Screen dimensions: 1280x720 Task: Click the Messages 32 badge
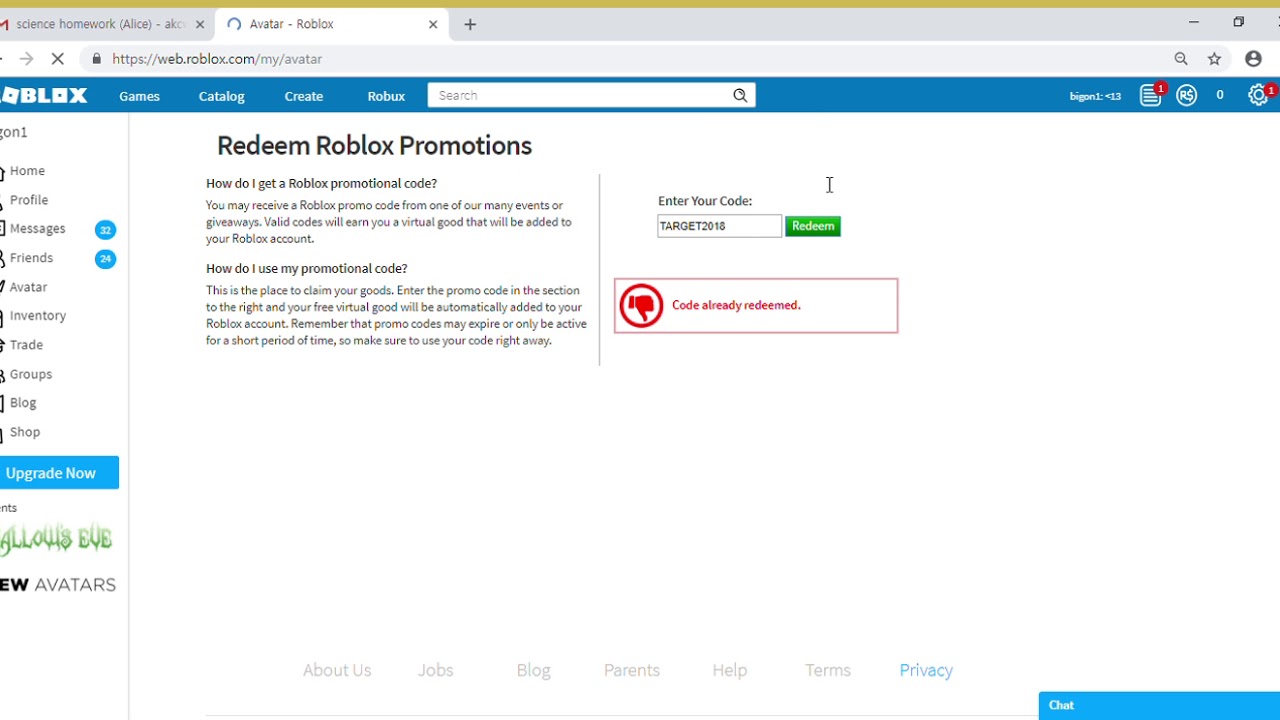pyautogui.click(x=105, y=230)
